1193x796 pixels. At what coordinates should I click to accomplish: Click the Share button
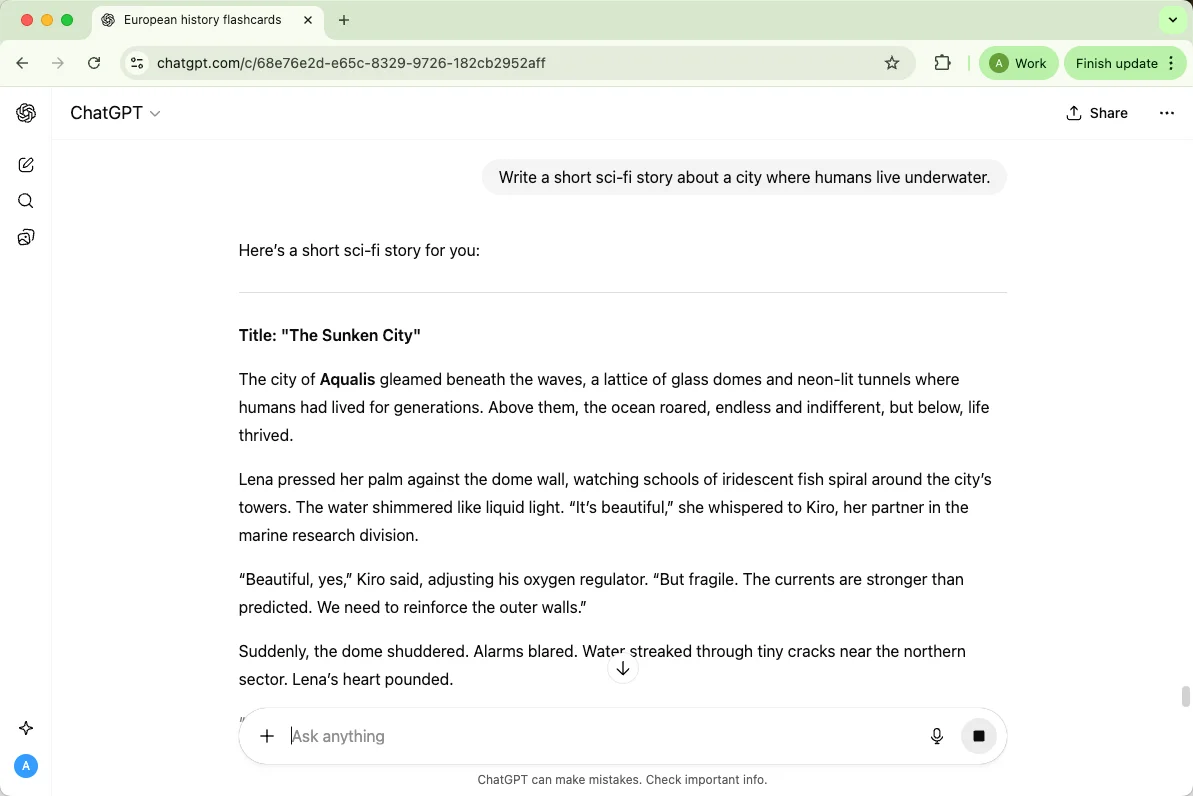pos(1097,113)
